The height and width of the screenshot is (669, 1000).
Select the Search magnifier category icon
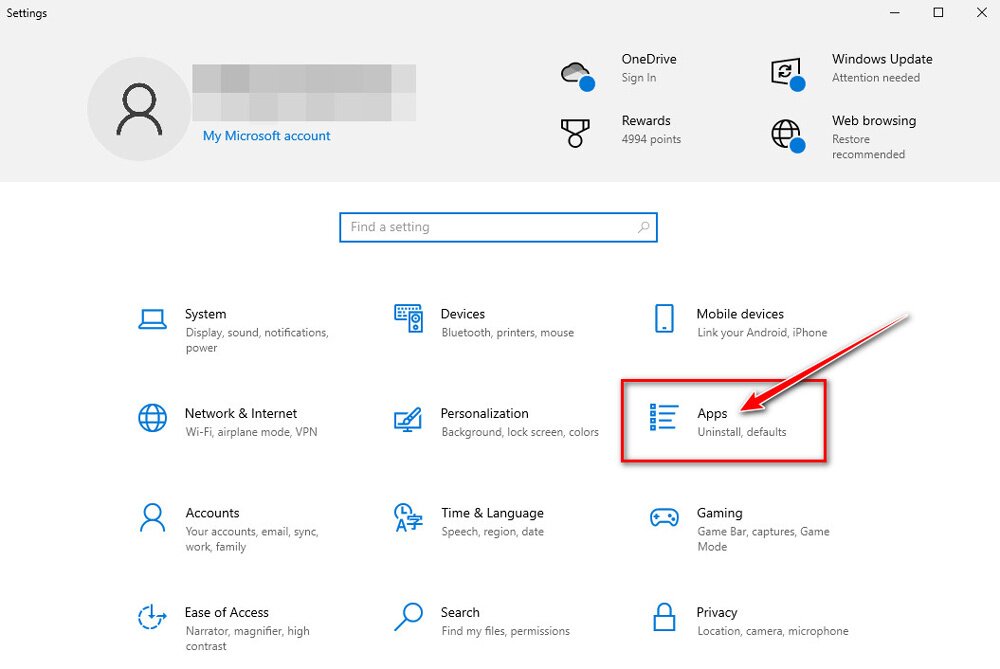(408, 617)
